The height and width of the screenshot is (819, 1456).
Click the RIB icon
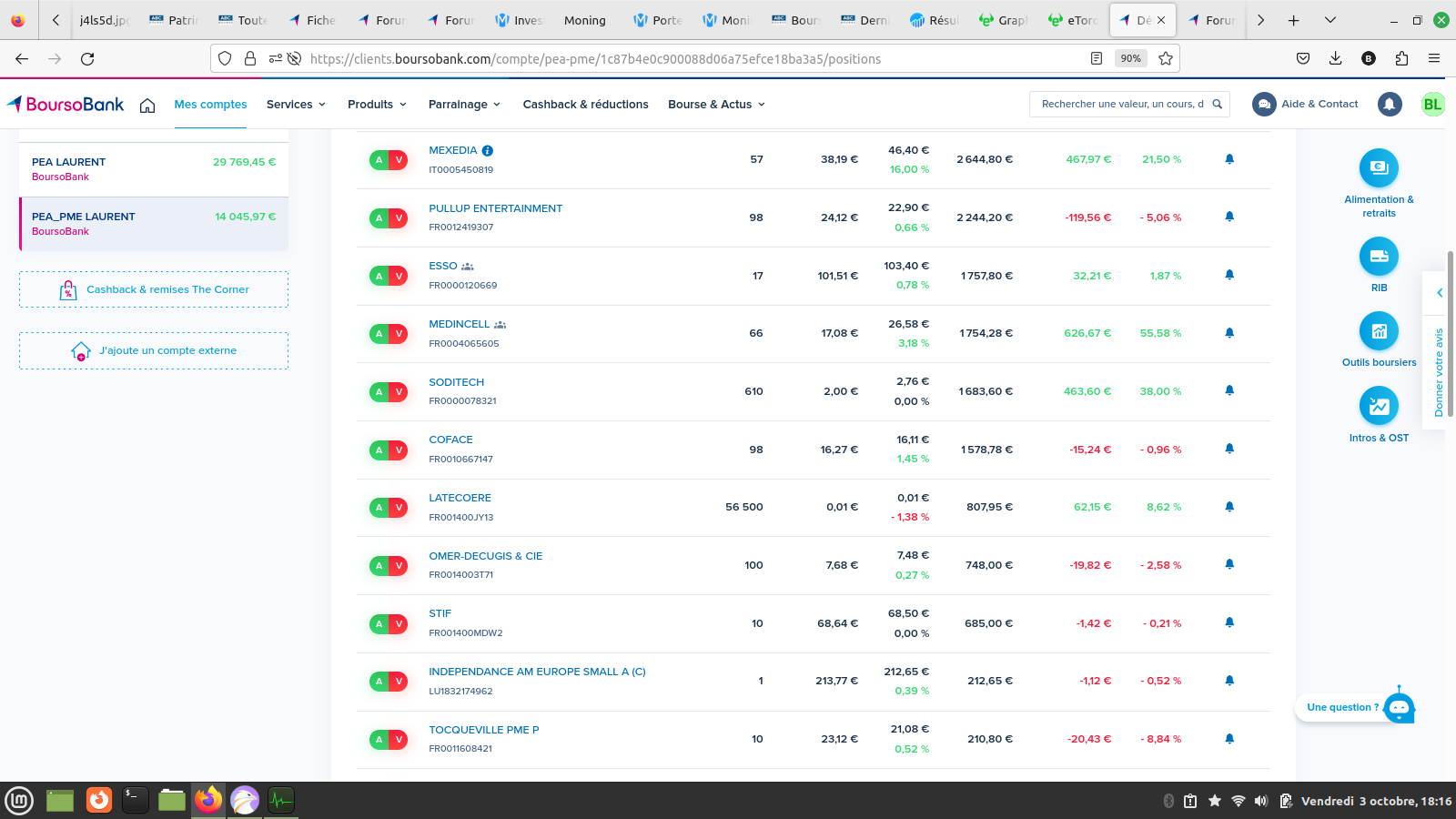[1379, 257]
